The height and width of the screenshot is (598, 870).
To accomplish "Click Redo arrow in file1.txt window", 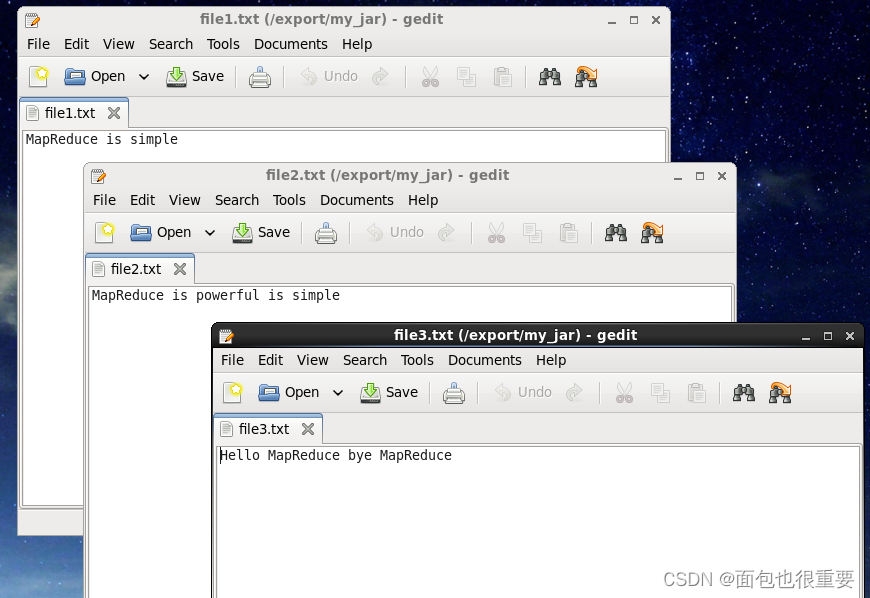I will [x=380, y=77].
